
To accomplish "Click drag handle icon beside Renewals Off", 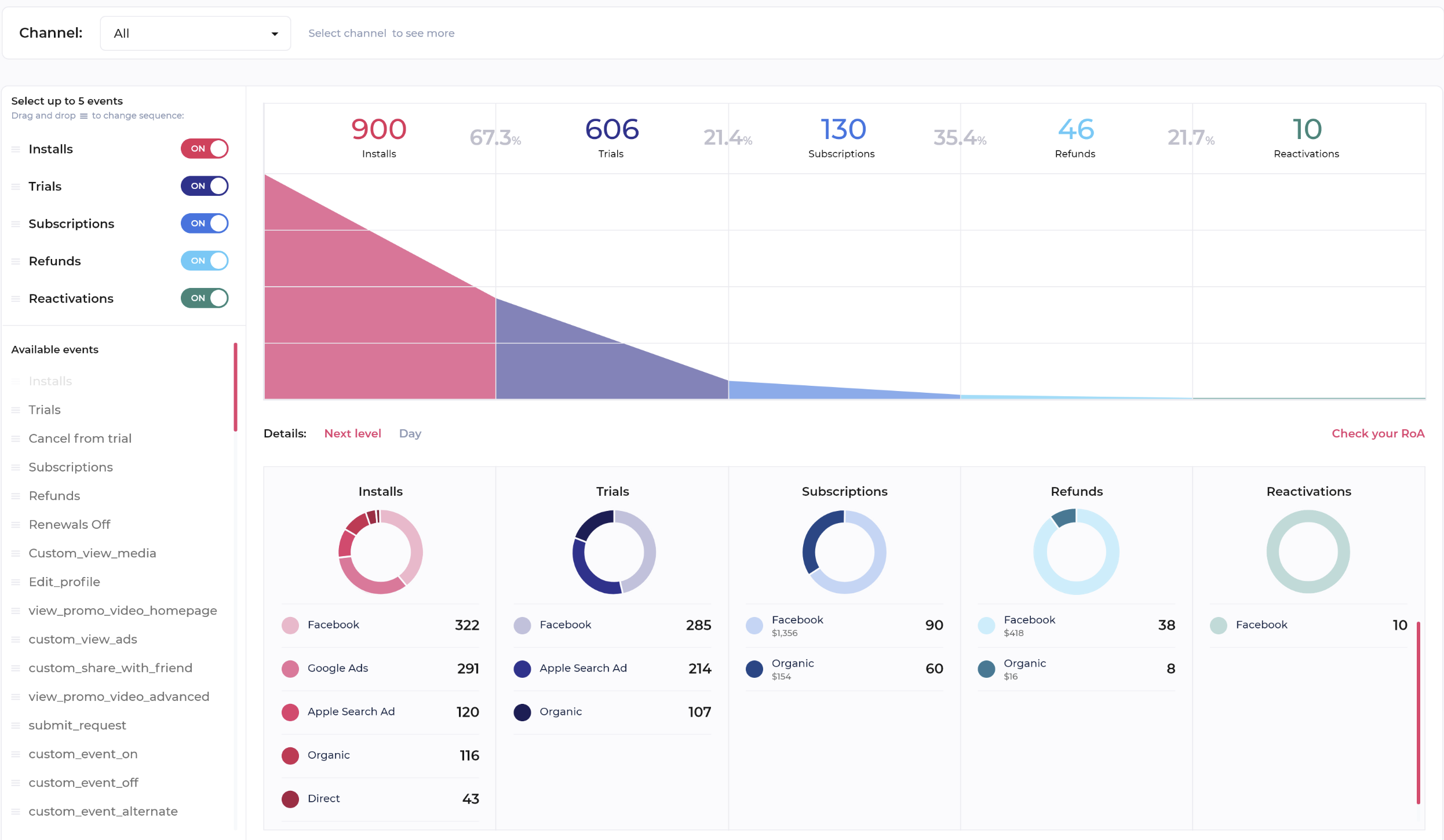I will click(x=16, y=525).
